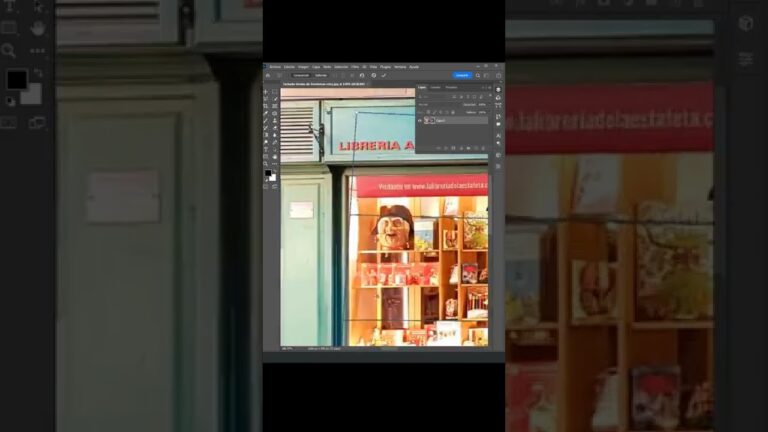768x432 pixels.
Task: Click the Home icon in options bar
Action: pos(268,75)
